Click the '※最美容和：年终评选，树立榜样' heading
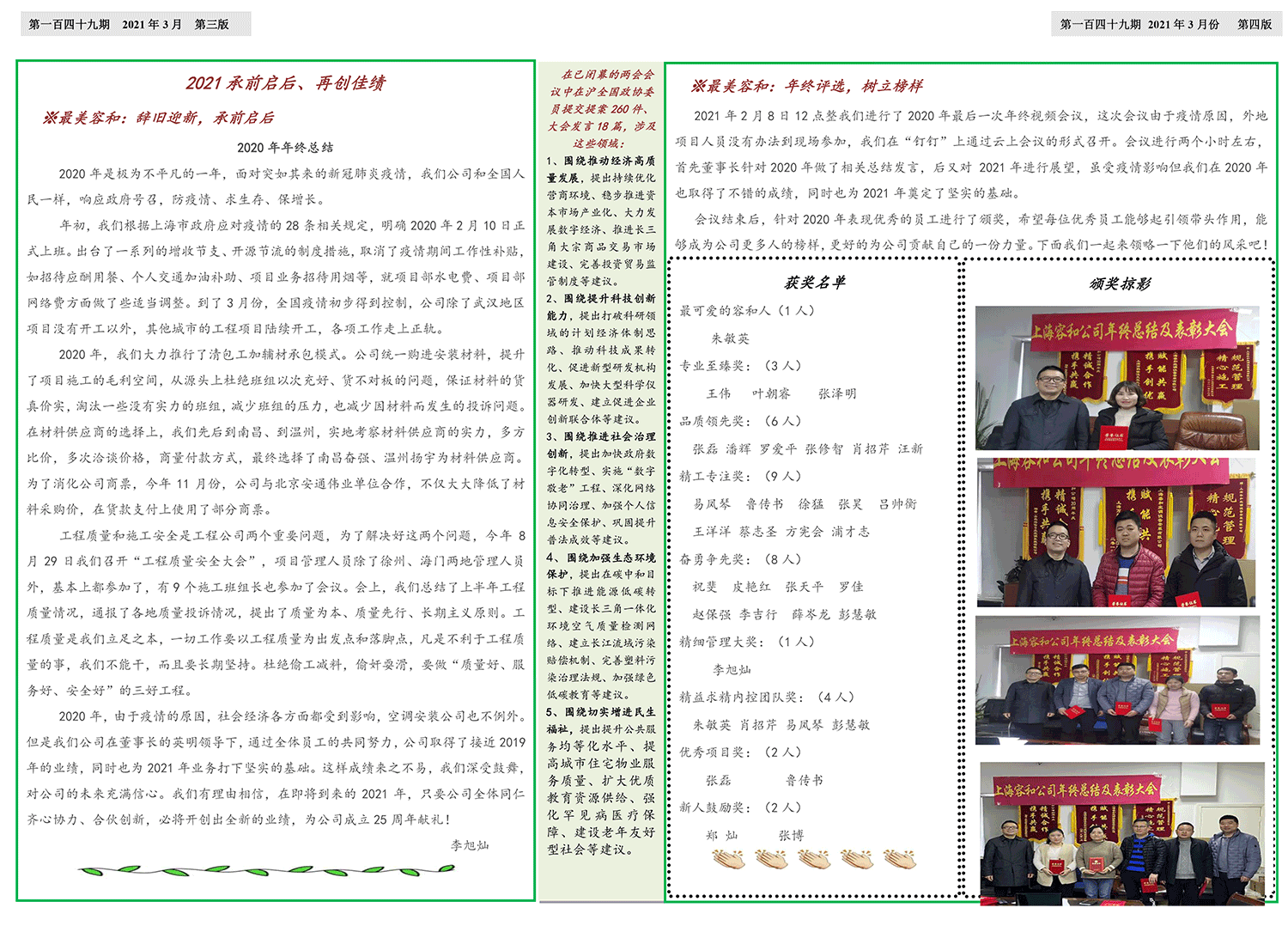Viewport: 1288px width, 926px height. (806, 86)
